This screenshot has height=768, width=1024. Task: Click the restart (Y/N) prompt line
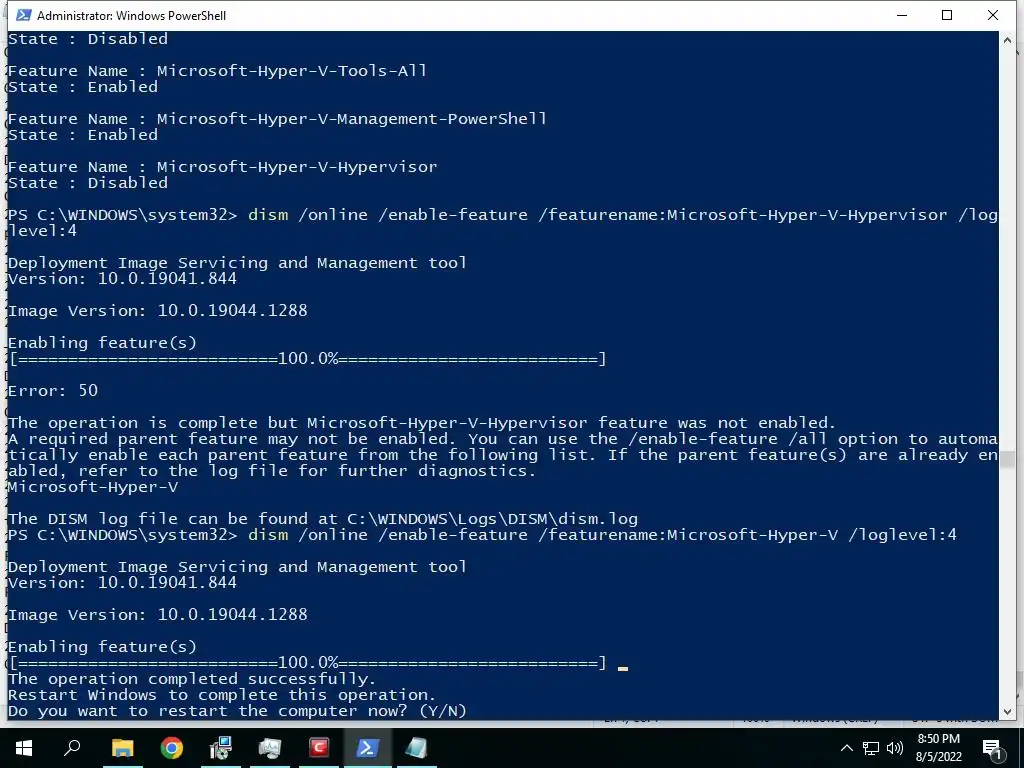click(x=237, y=711)
